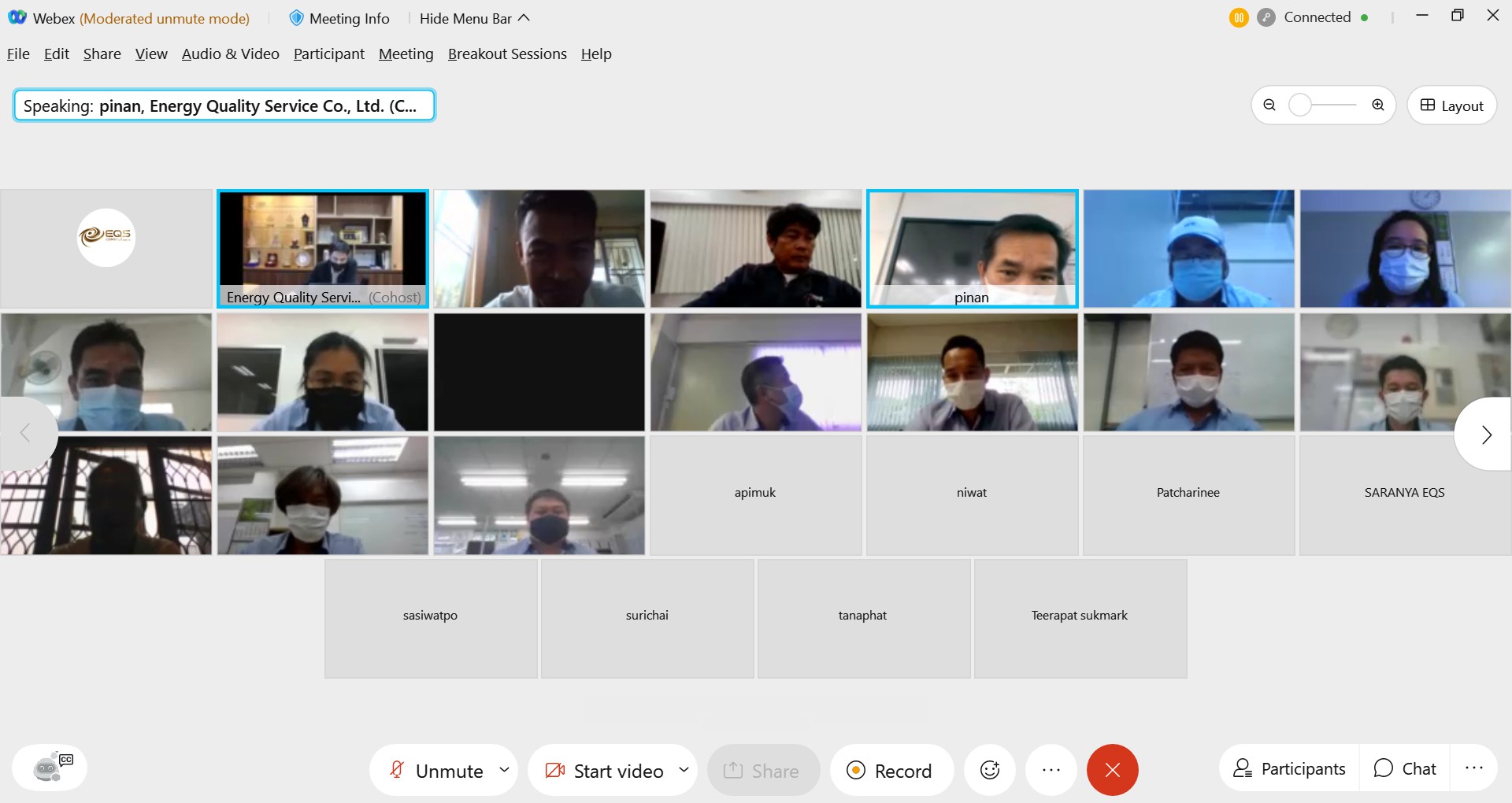Select pinan's video tile
This screenshot has width=1512, height=803.
(x=973, y=248)
